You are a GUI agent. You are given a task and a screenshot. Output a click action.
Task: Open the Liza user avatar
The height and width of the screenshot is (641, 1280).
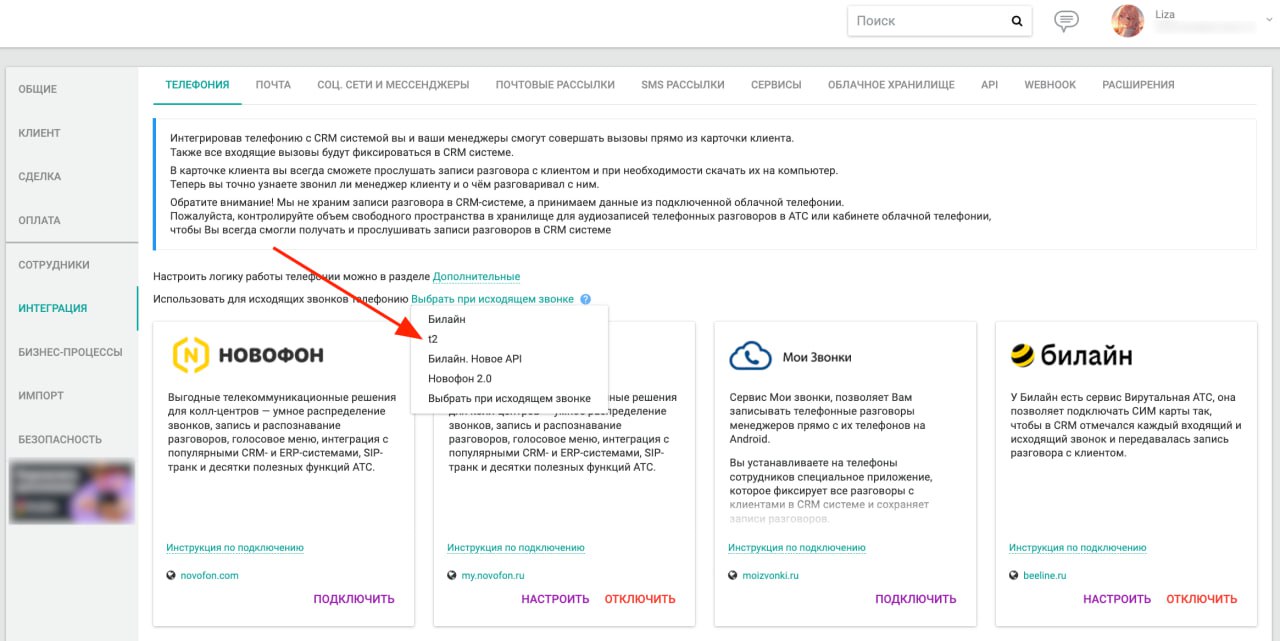pos(1128,21)
